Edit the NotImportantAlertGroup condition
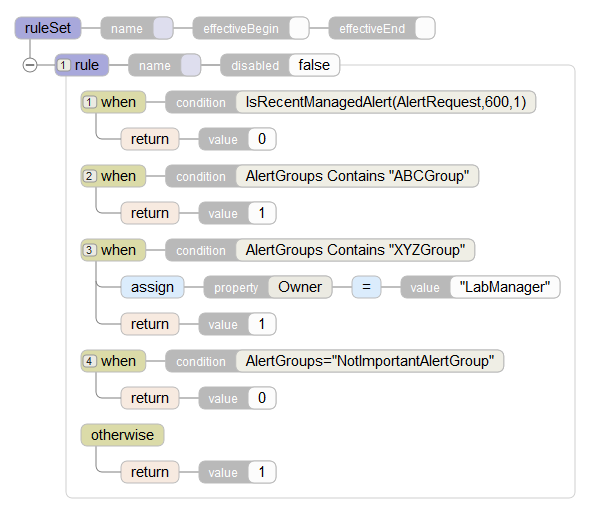Viewport: 597px width, 523px height. click(x=370, y=361)
